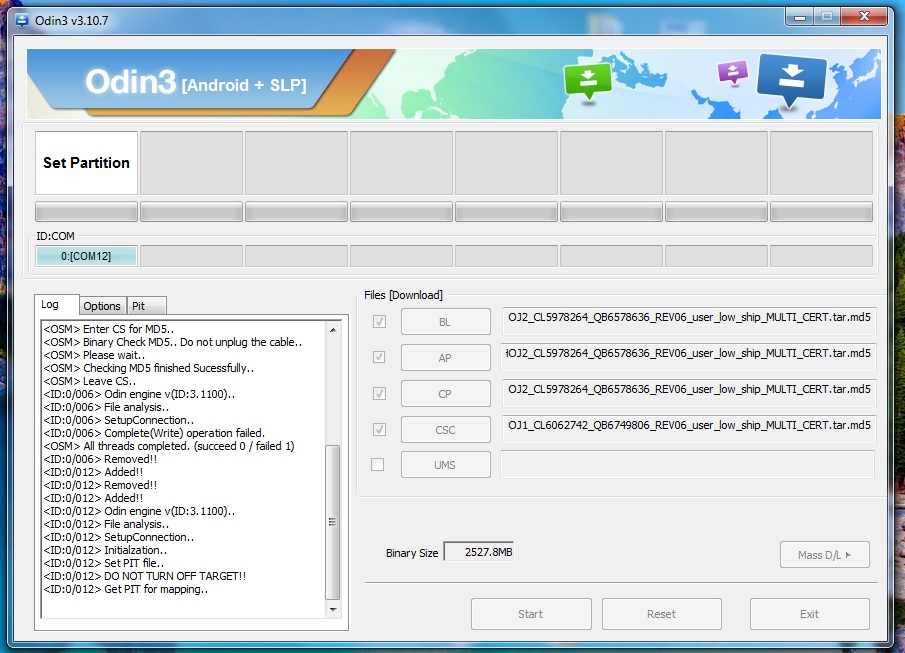Toggle the CSC file checkbox
Viewport: 905px width, 653px height.
pyautogui.click(x=379, y=429)
